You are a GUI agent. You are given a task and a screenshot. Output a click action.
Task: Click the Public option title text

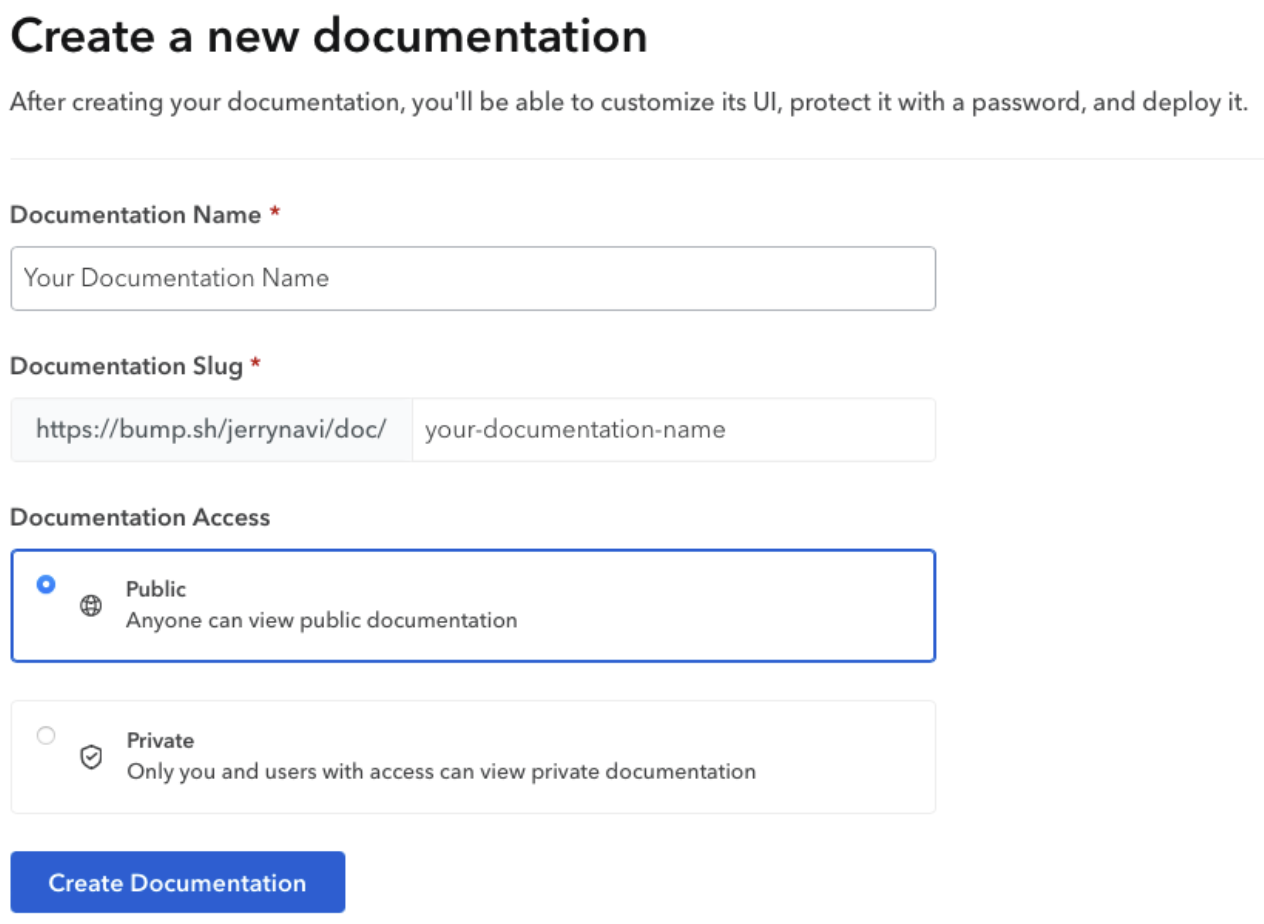click(x=155, y=589)
